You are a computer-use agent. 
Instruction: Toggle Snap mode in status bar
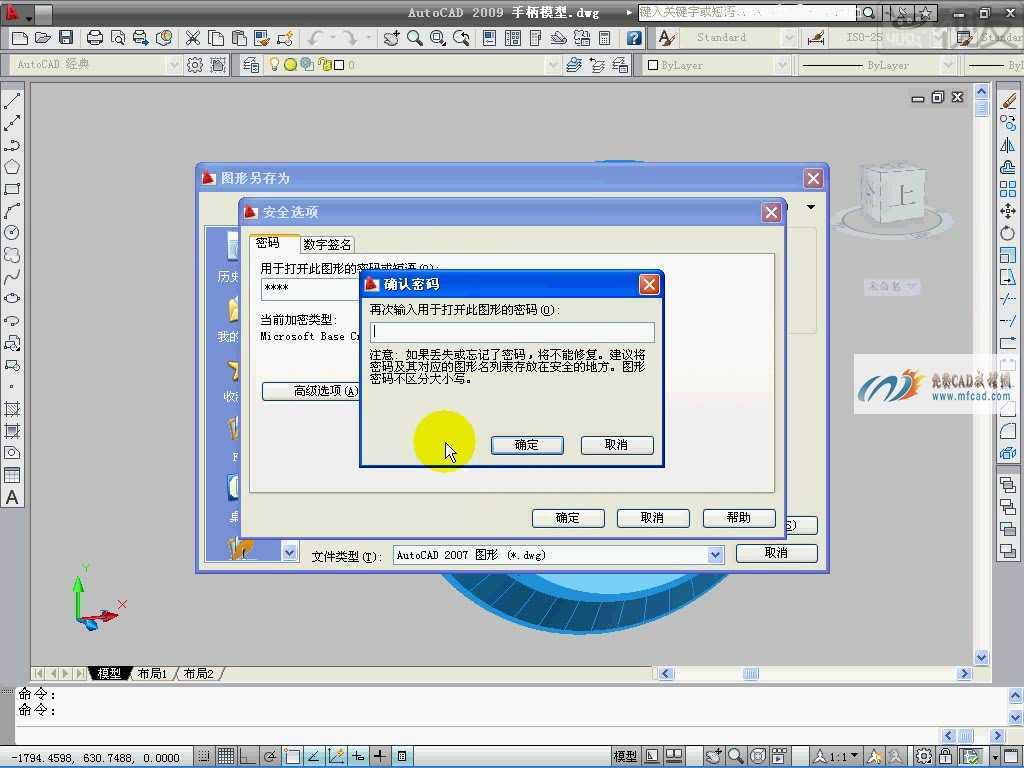204,756
